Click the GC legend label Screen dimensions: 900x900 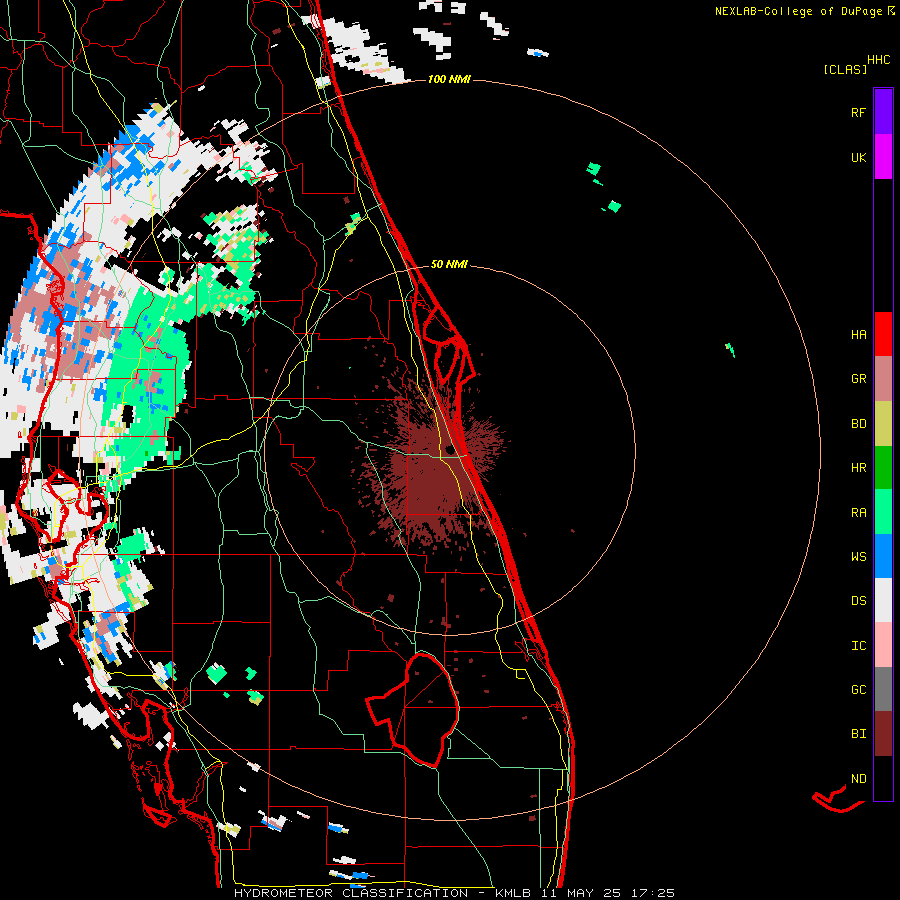[858, 690]
